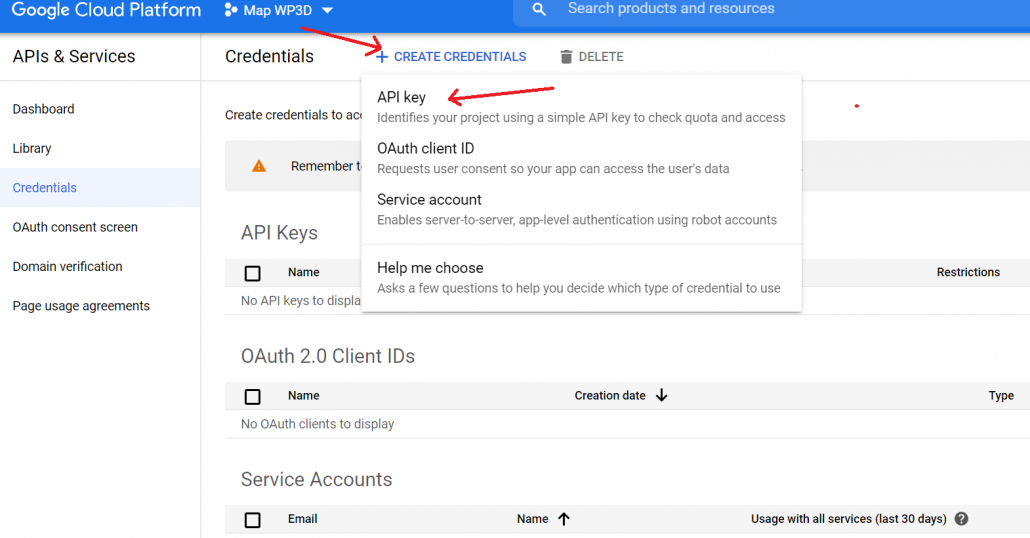Click the API Keys section heading
Screen dimensions: 1030x538
[279, 233]
